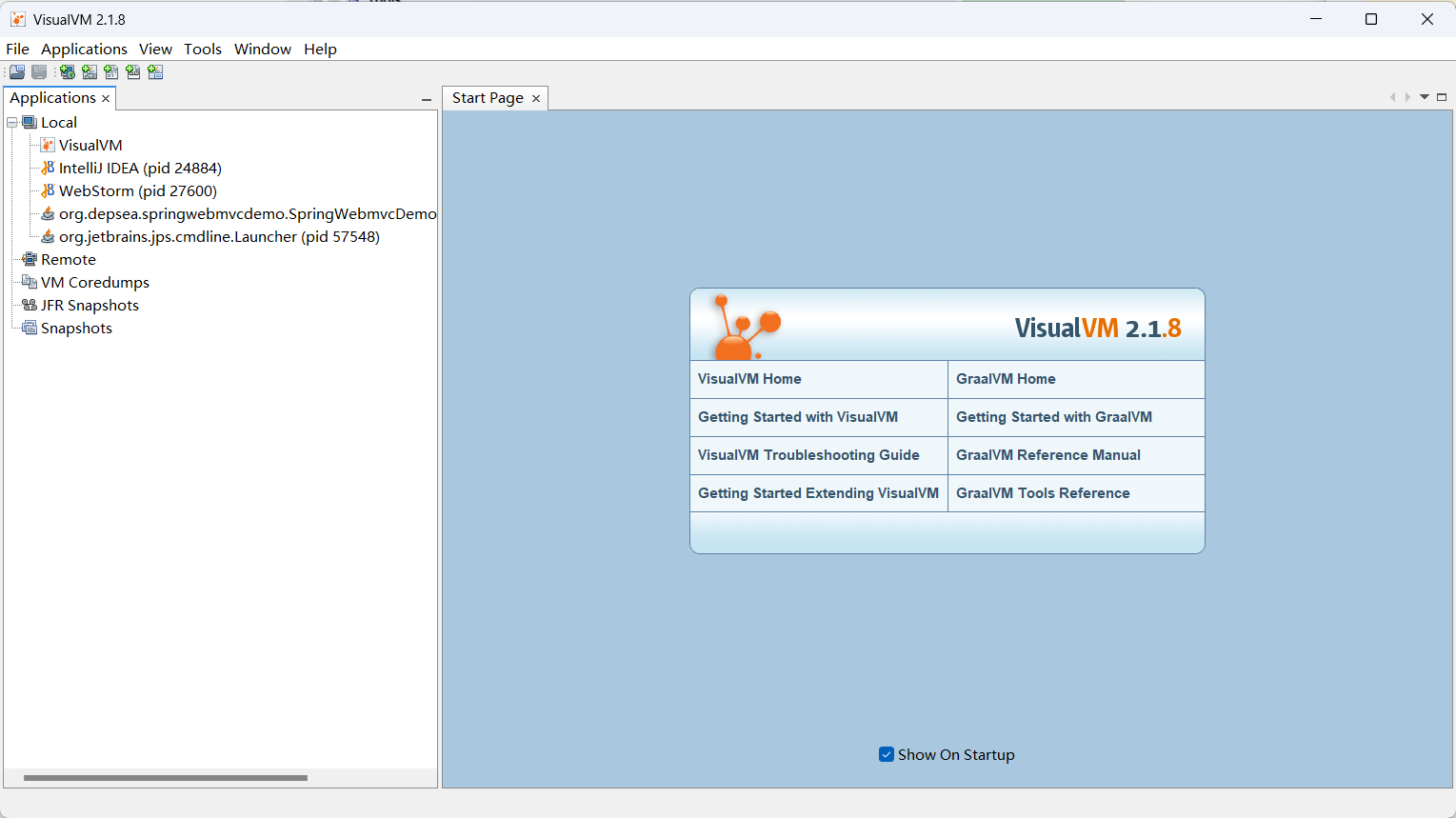The image size is (1456, 818).
Task: Click the Add JMX Connection toolbar icon
Action: click(x=90, y=72)
